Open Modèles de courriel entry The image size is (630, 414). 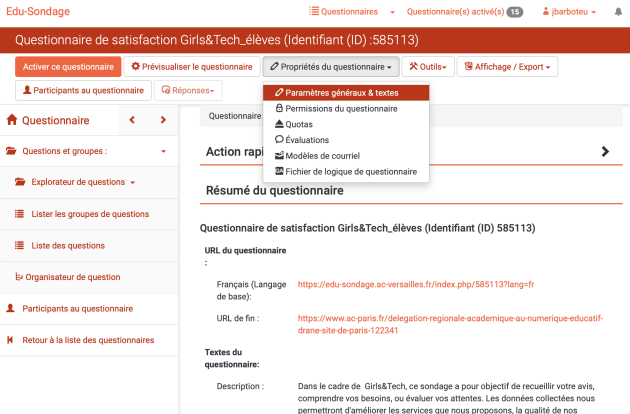tap(346, 156)
